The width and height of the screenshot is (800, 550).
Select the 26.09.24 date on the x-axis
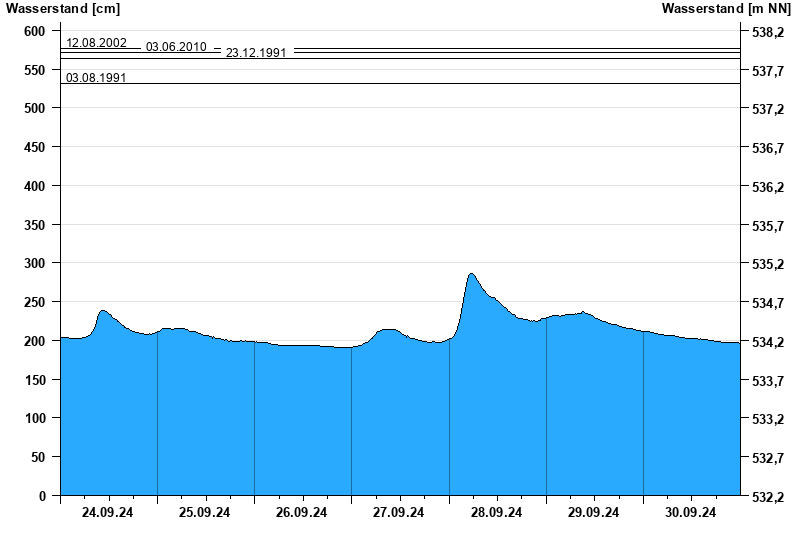coord(302,512)
